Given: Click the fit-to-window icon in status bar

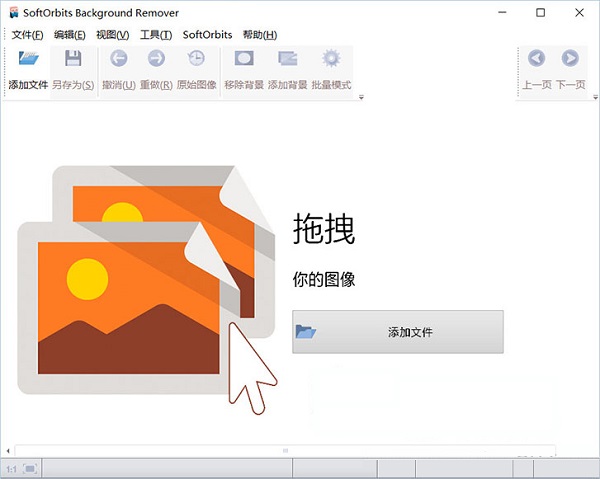Looking at the screenshot, I should coord(30,469).
